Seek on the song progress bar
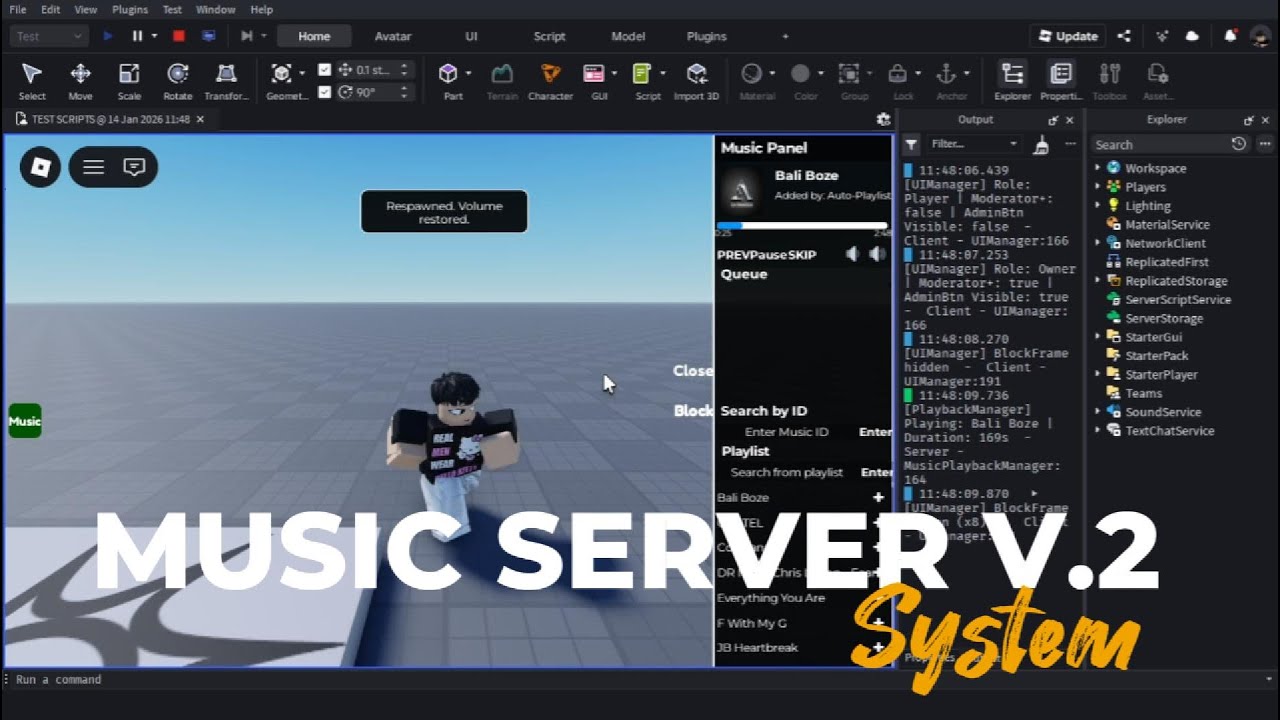Image resolution: width=1280 pixels, height=720 pixels. point(802,226)
